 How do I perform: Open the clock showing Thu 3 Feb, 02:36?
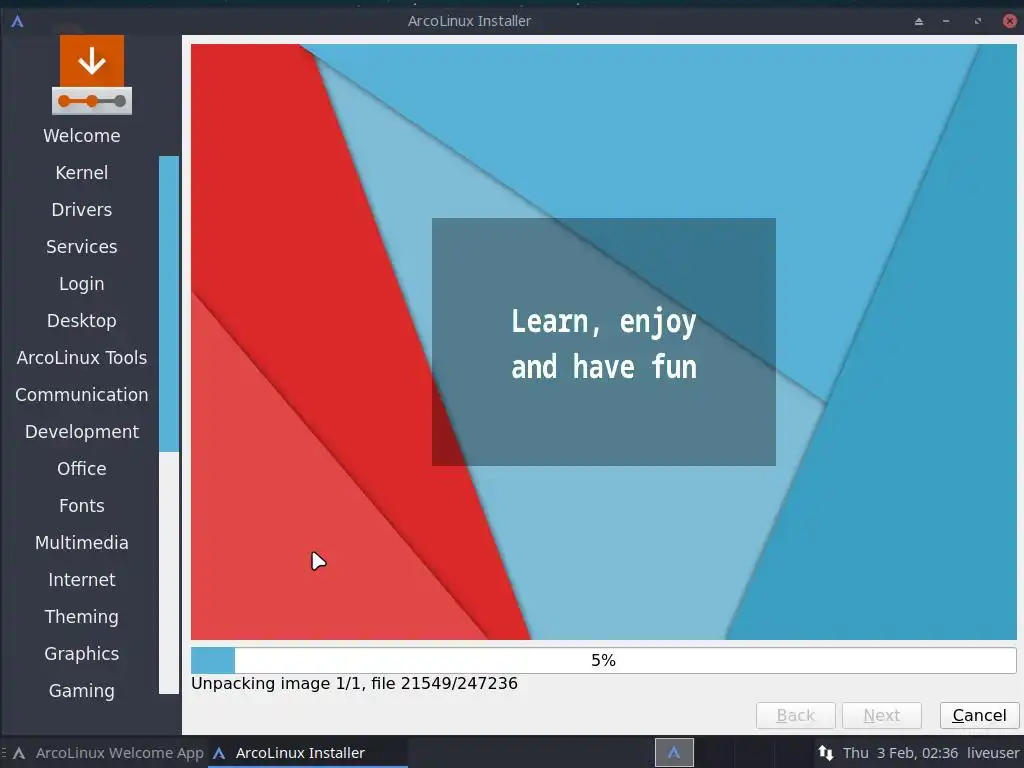point(900,753)
